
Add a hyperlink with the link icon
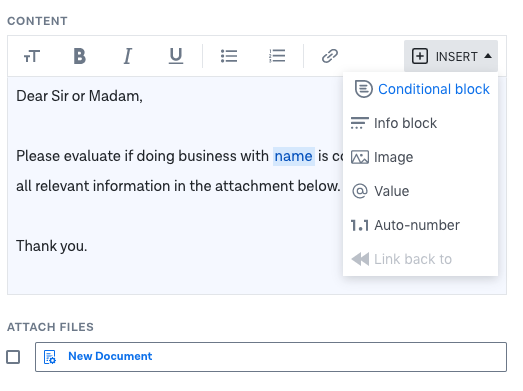330,56
